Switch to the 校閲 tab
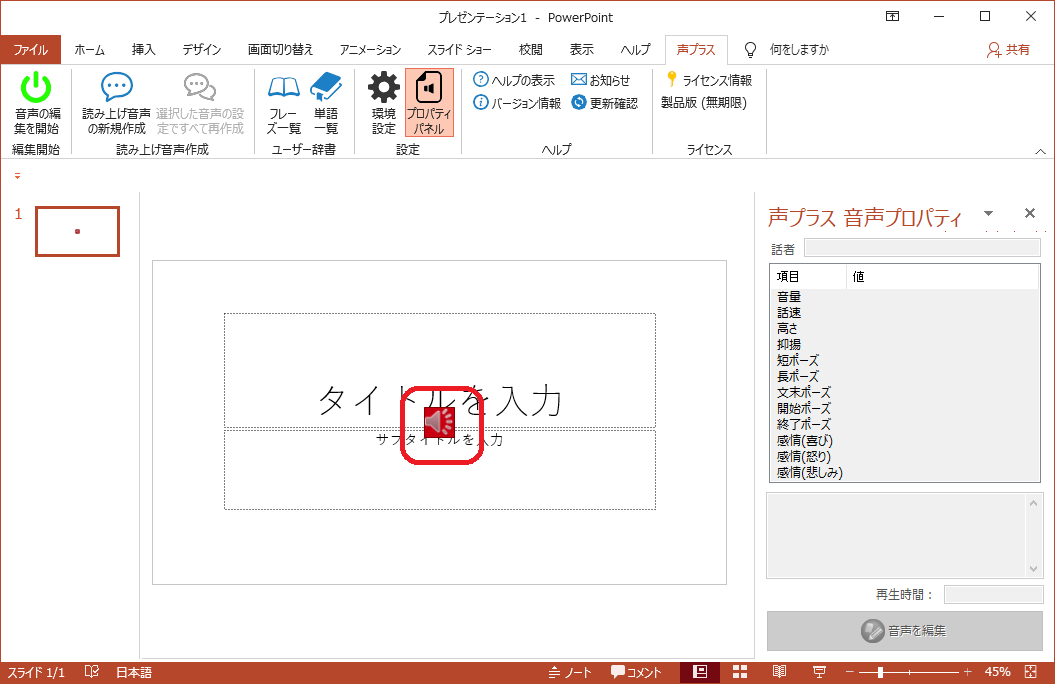The width and height of the screenshot is (1055, 684). (530, 50)
